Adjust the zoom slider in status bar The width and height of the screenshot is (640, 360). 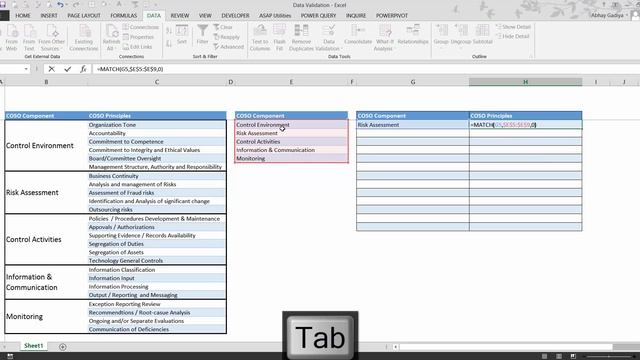click(x=608, y=356)
